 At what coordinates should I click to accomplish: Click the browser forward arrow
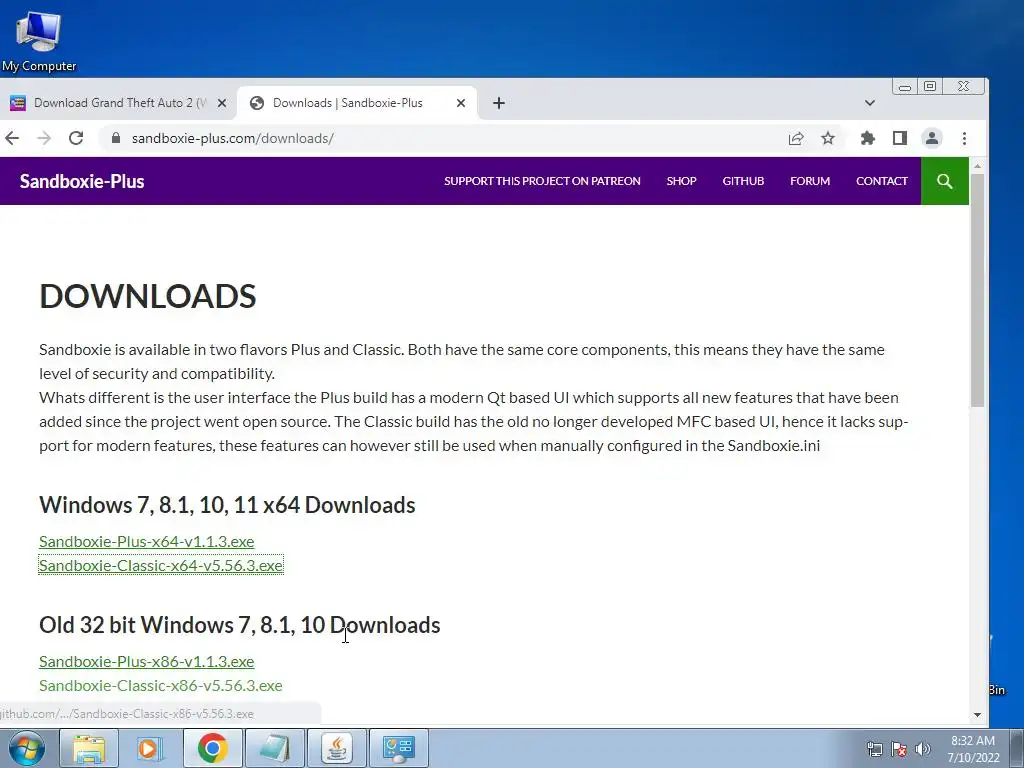[x=44, y=138]
